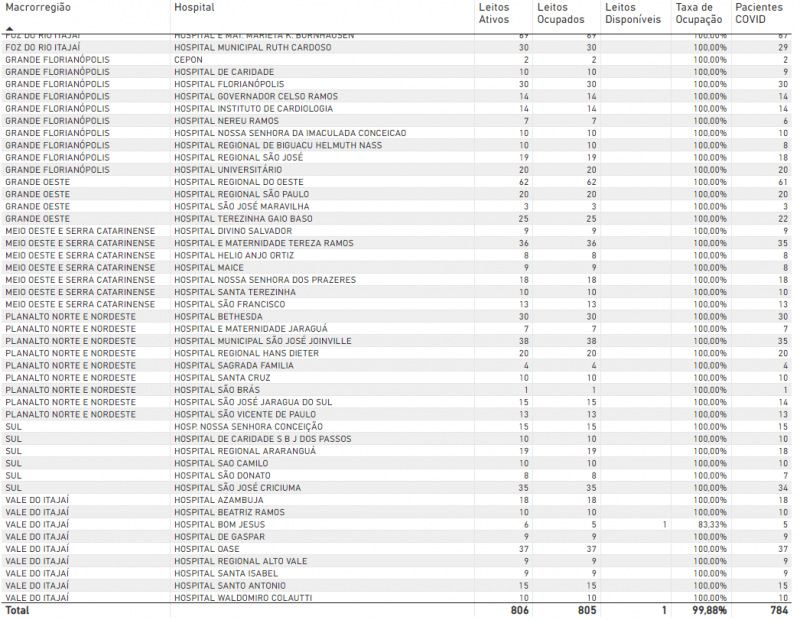This screenshot has height=620, width=800.
Task: Select HOSPITAL MUNICIPAL SÃO JOSÉ JOINVILLE cell
Action: (x=263, y=341)
